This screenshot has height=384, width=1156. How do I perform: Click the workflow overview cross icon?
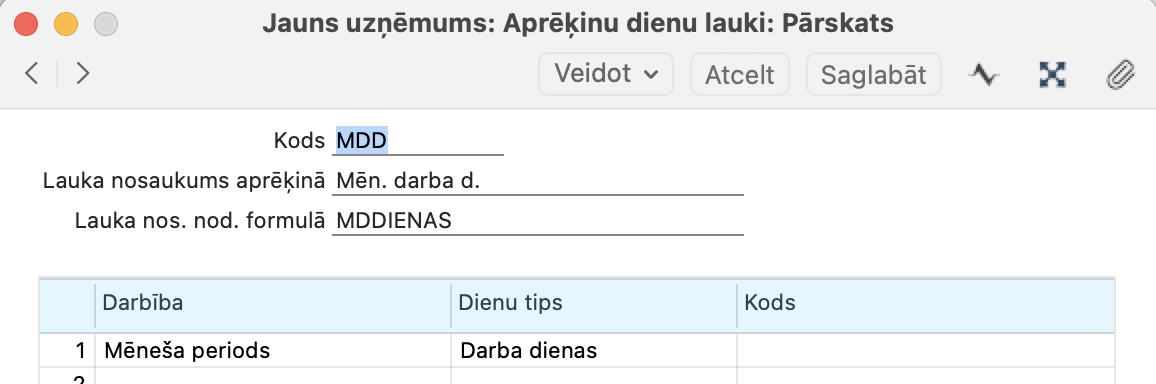click(1052, 74)
